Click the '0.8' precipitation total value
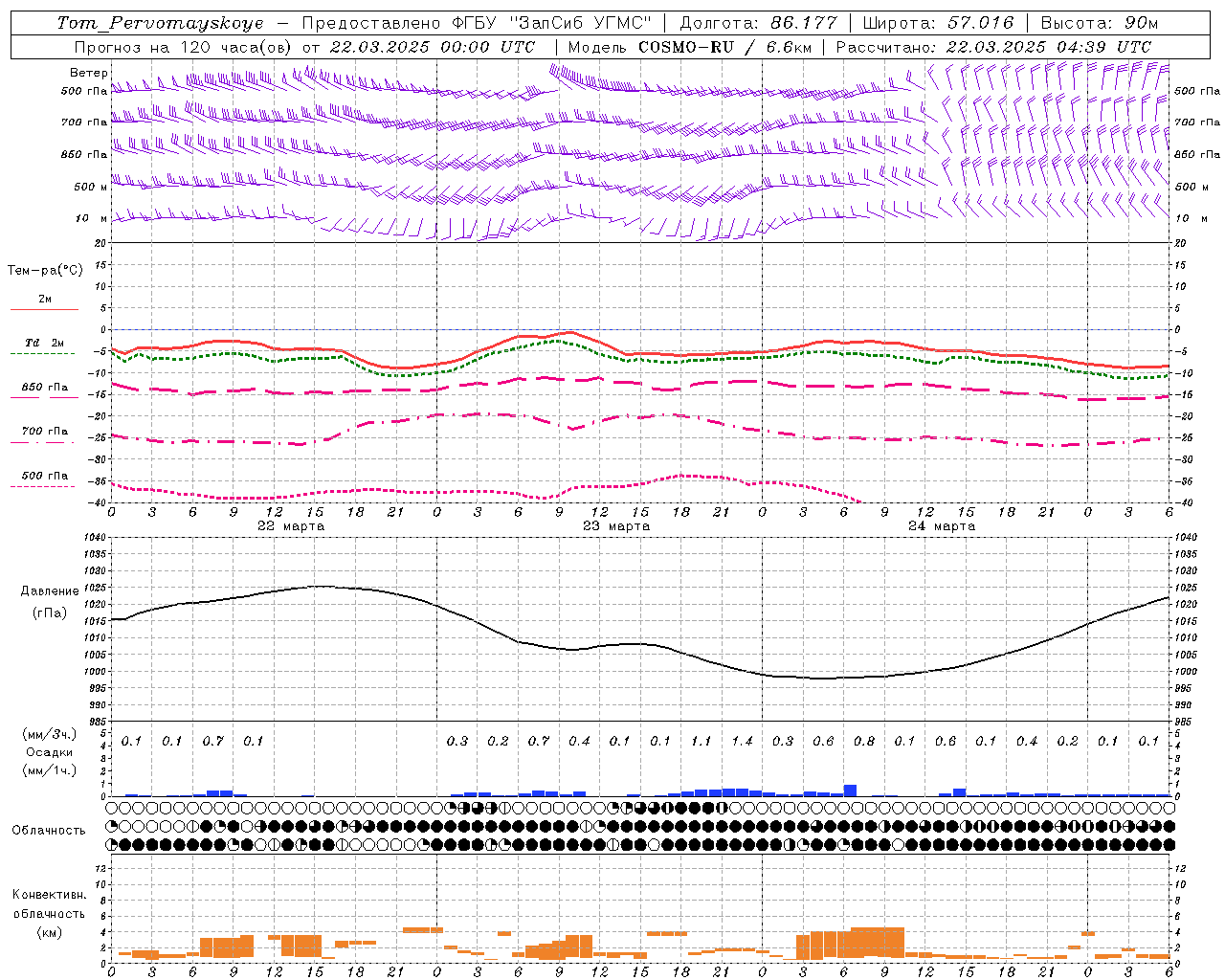The image size is (1225, 980). (x=864, y=741)
